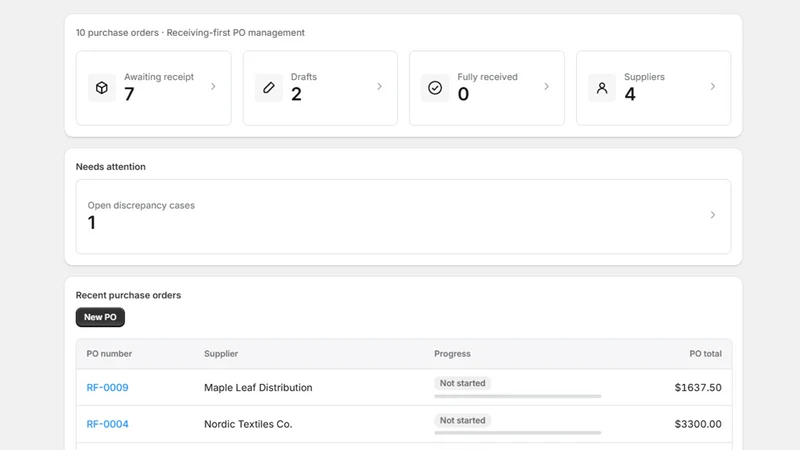Click the Needs attention heading
Screen dimensions: 800x450
(x=111, y=166)
